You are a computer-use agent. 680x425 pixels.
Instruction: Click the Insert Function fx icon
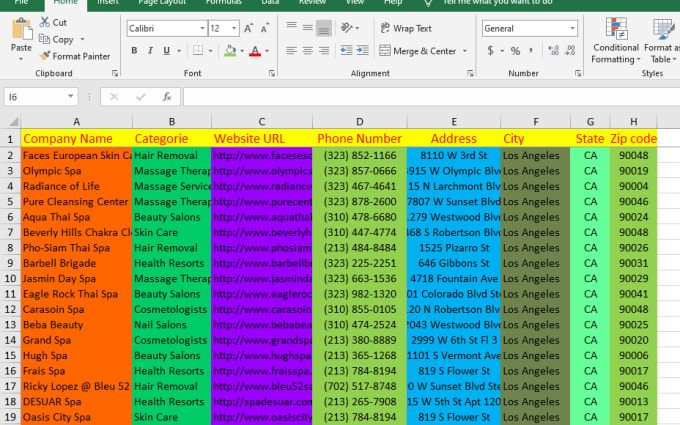pyautogui.click(x=167, y=97)
